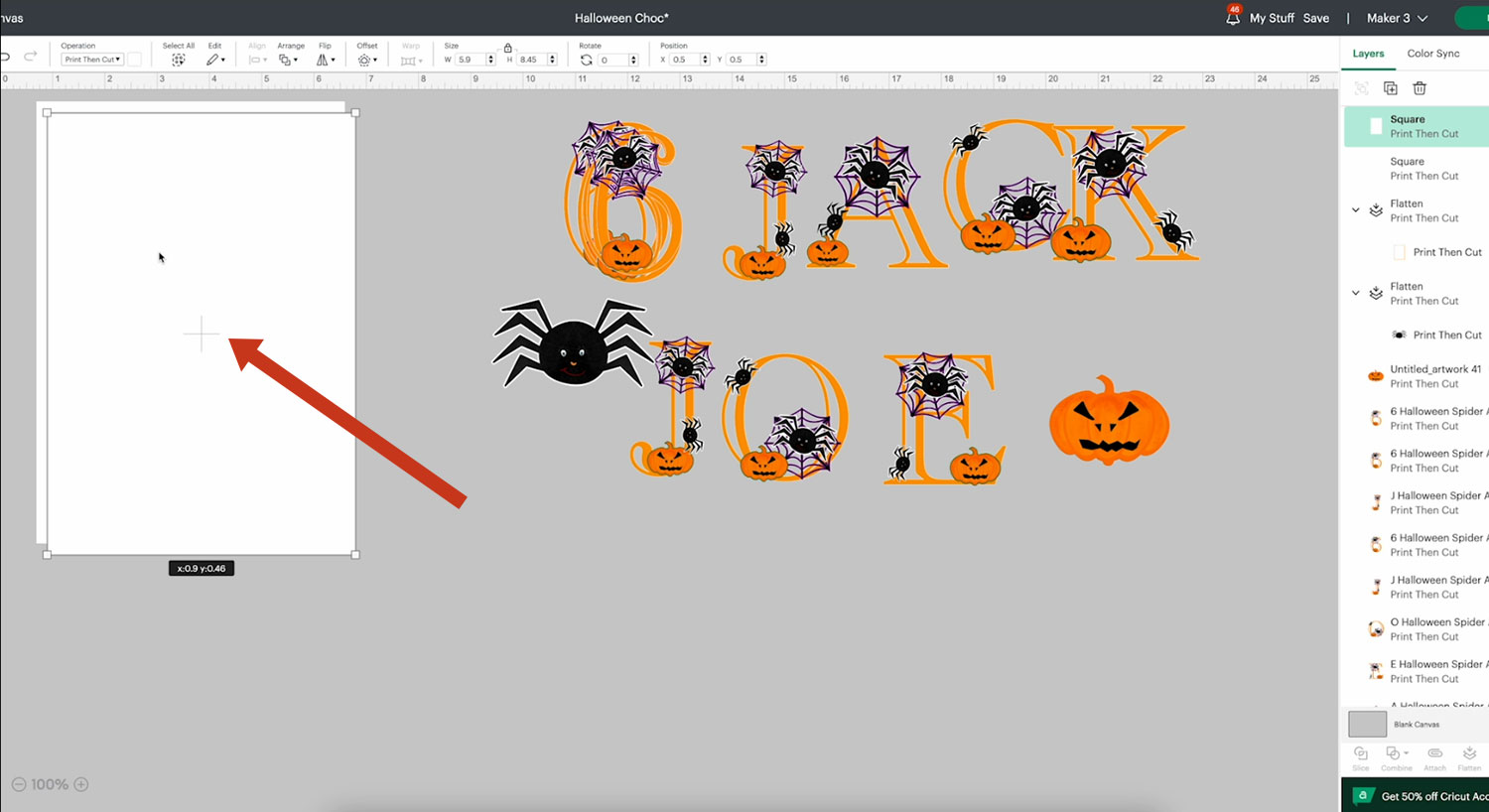Viewport: 1489px width, 812px height.
Task: Open the notifications bell
Action: pyautogui.click(x=1233, y=18)
